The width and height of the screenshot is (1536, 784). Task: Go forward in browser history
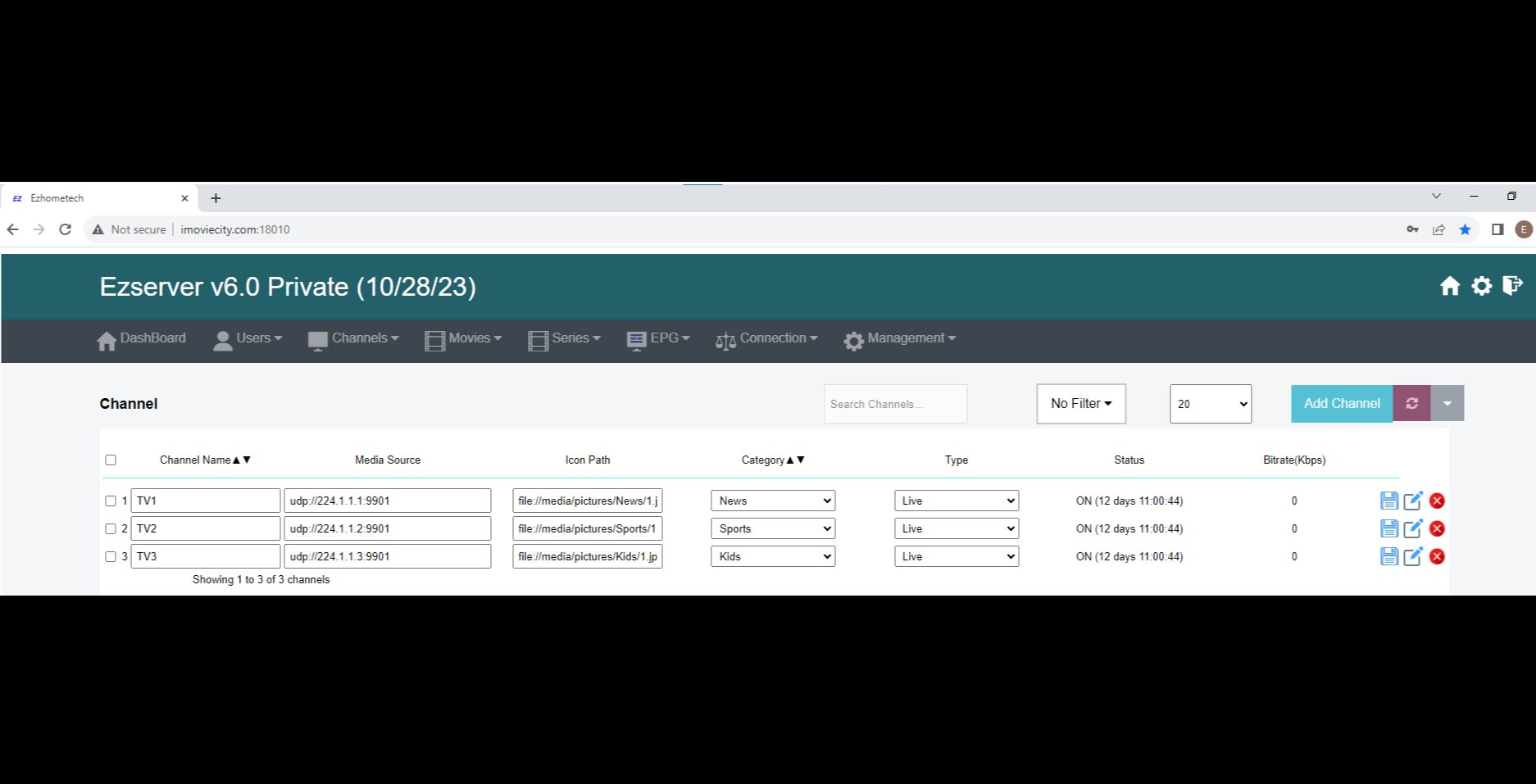point(39,229)
